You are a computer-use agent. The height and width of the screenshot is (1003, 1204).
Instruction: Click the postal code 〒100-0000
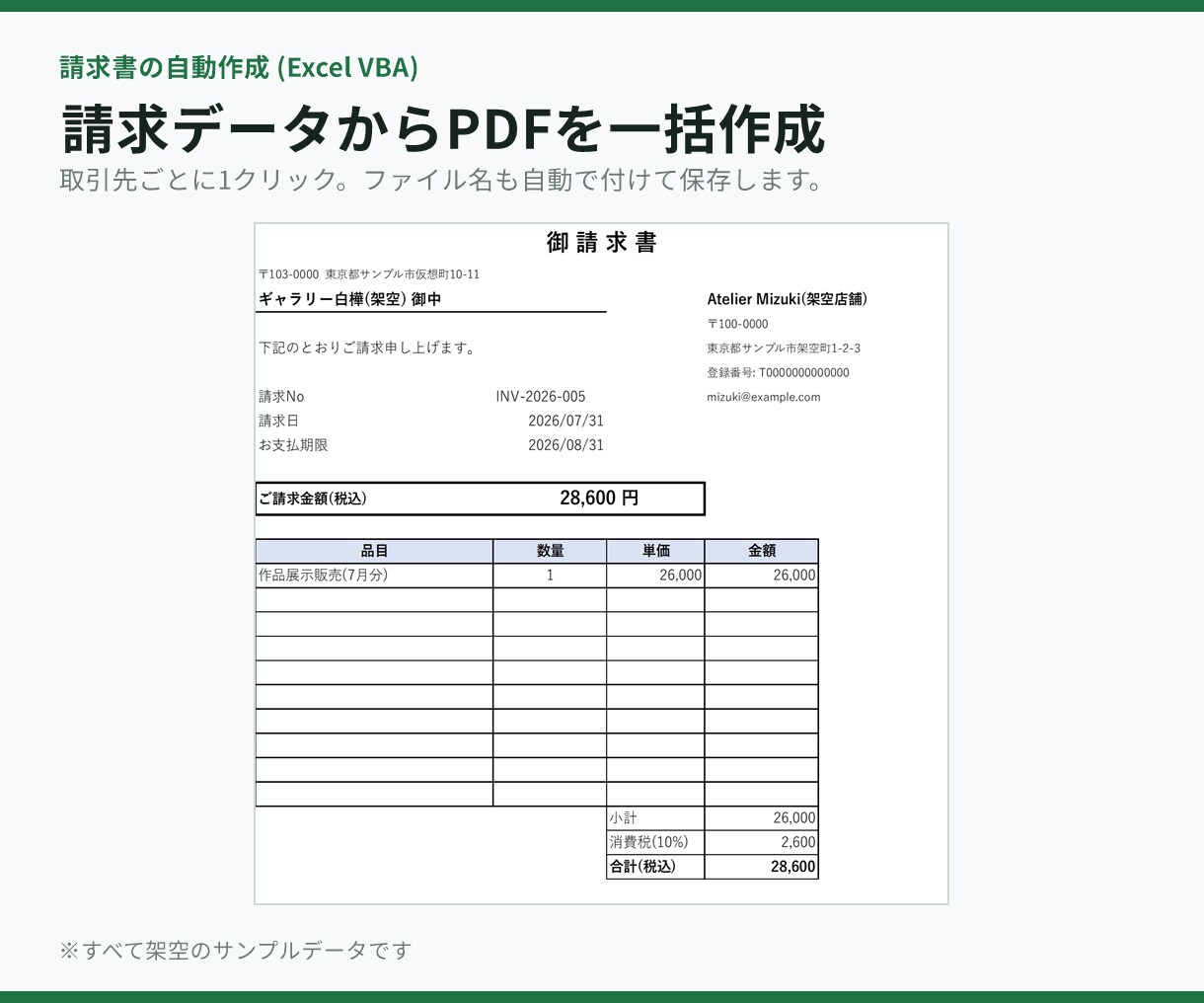point(737,324)
